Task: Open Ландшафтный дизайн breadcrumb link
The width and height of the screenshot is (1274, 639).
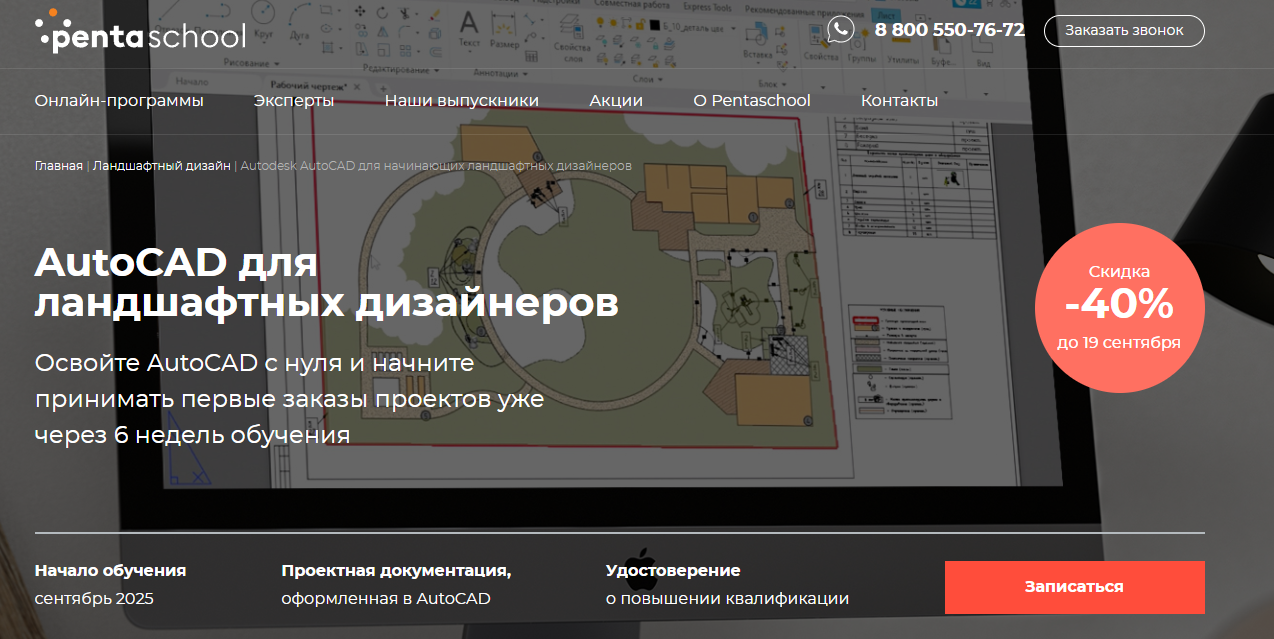Action: (x=161, y=165)
